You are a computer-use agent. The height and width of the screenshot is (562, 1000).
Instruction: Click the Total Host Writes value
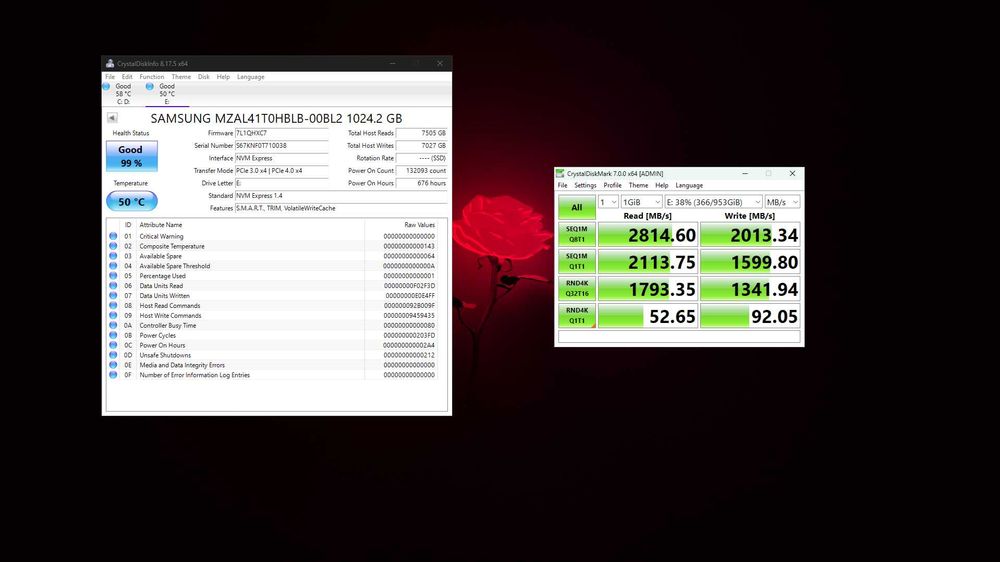(x=422, y=145)
